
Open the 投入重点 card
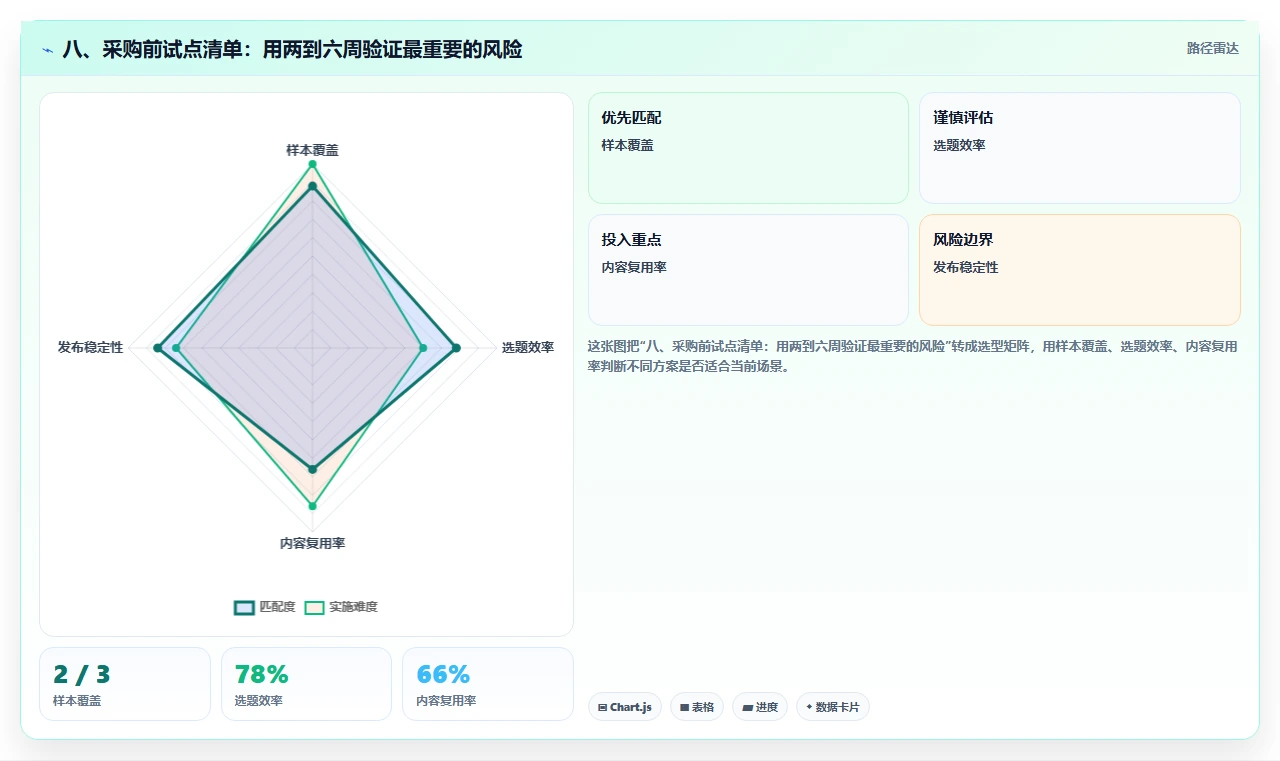pyautogui.click(x=748, y=270)
